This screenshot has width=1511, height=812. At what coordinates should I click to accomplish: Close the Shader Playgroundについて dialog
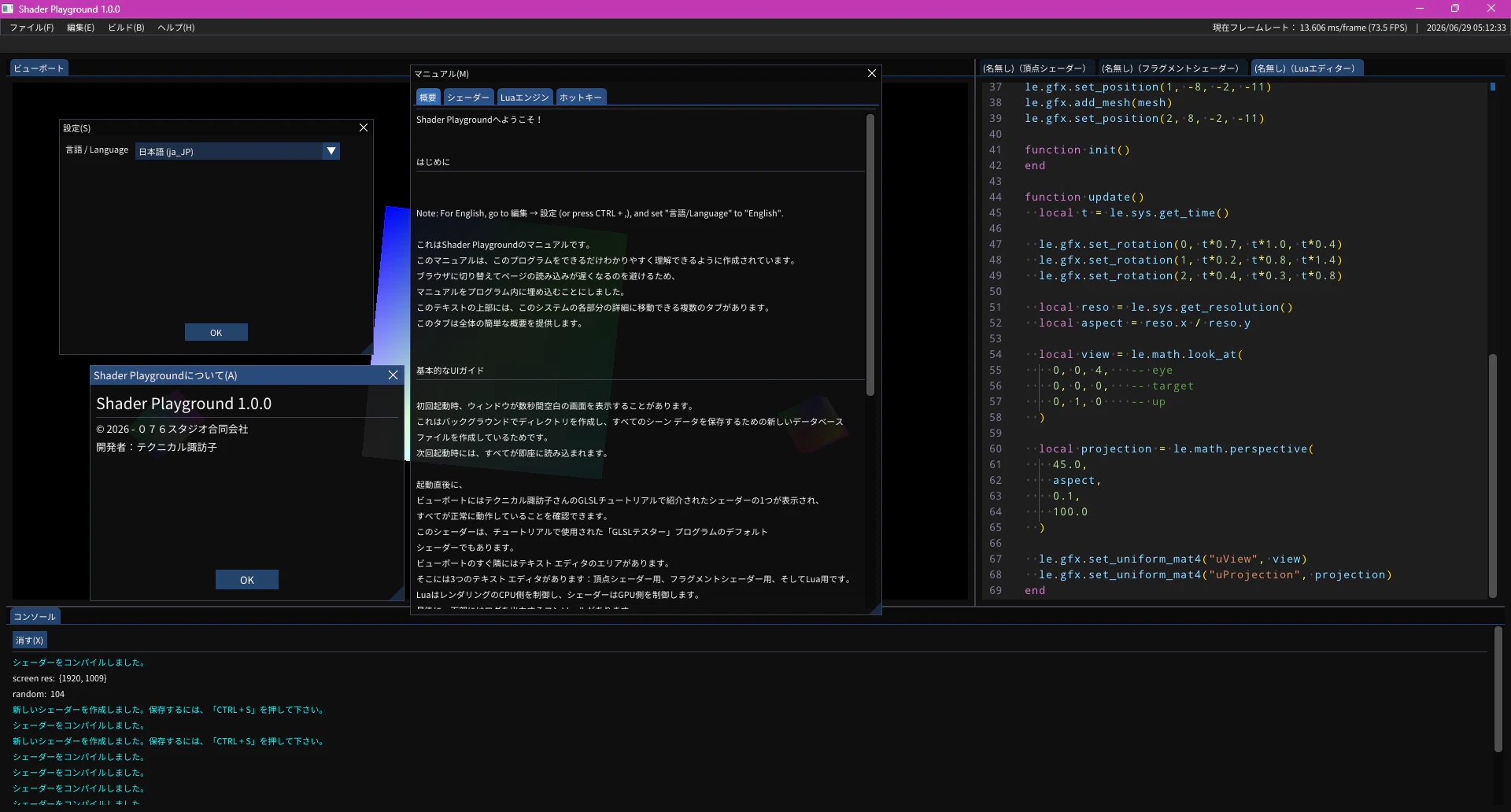(393, 375)
